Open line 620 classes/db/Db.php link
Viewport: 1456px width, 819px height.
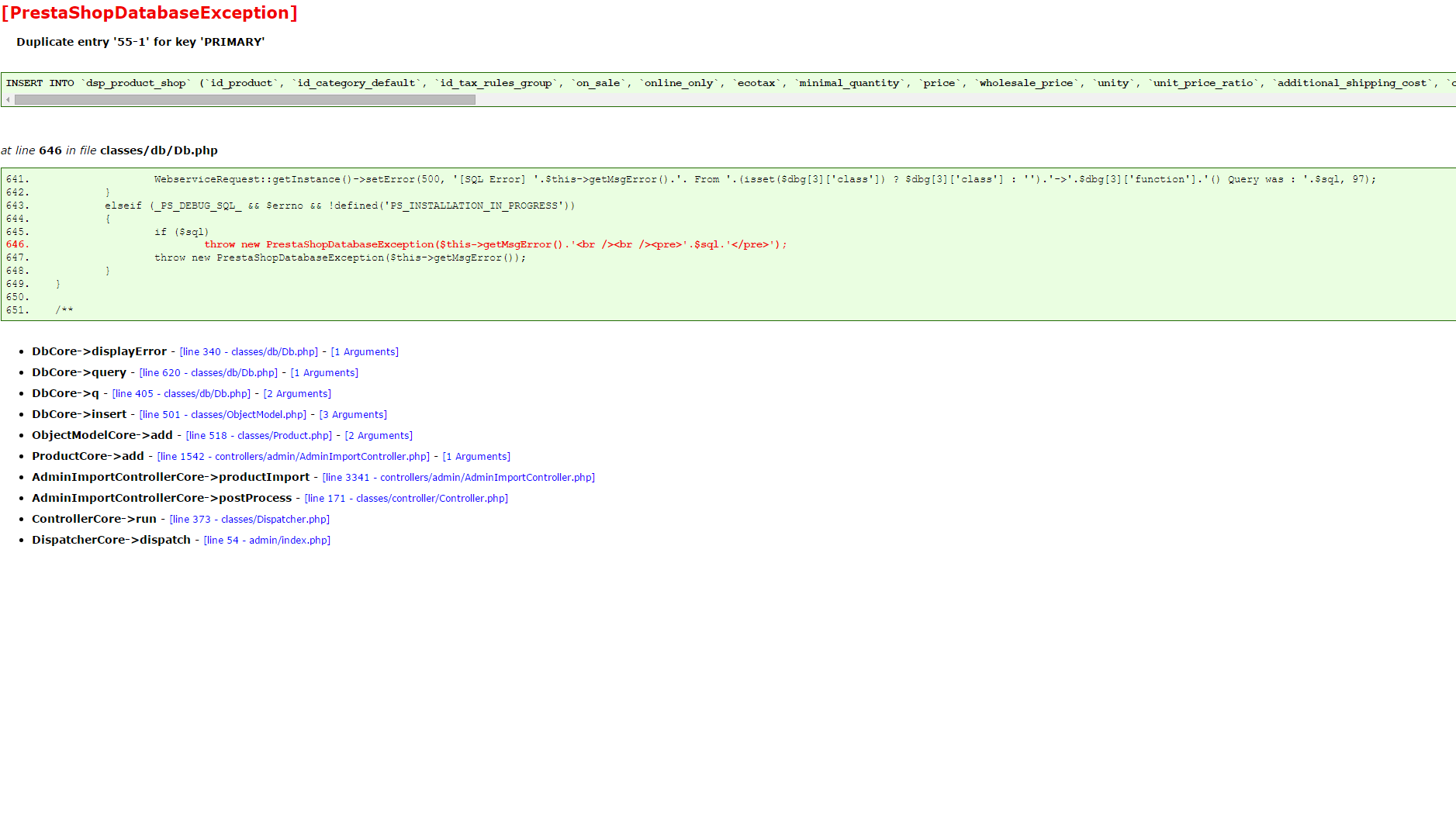[209, 373]
